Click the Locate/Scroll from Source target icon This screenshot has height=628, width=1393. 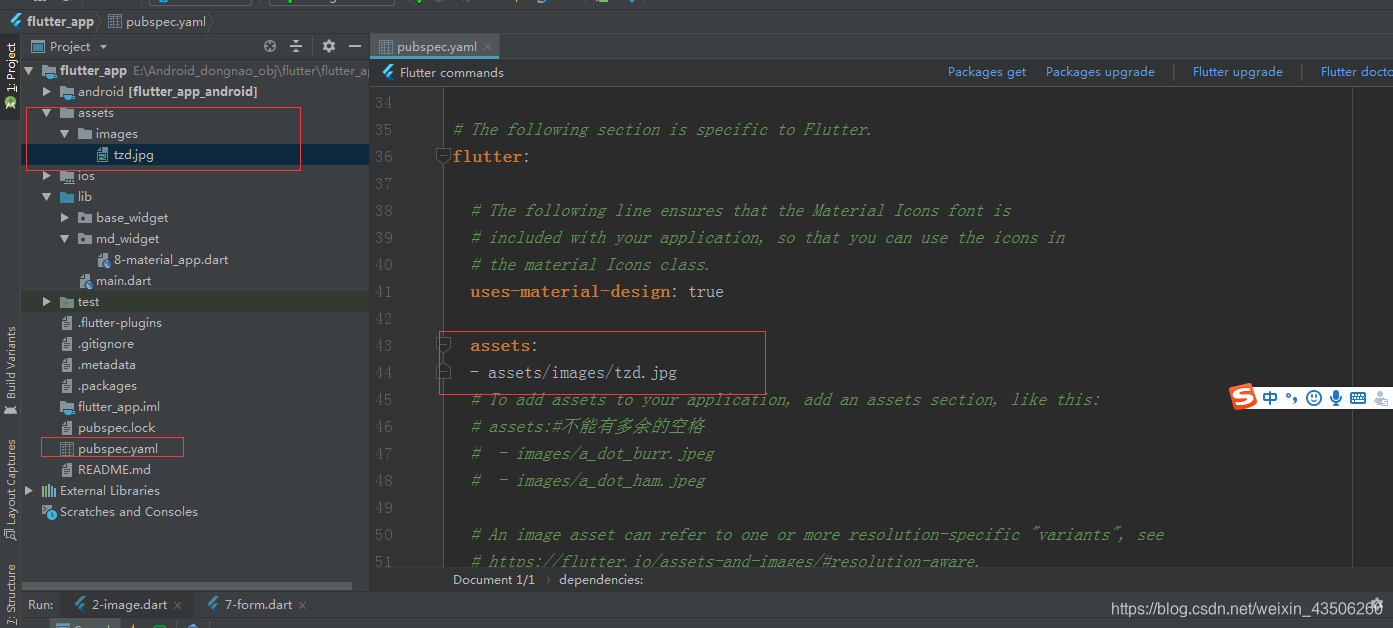pyautogui.click(x=269, y=46)
